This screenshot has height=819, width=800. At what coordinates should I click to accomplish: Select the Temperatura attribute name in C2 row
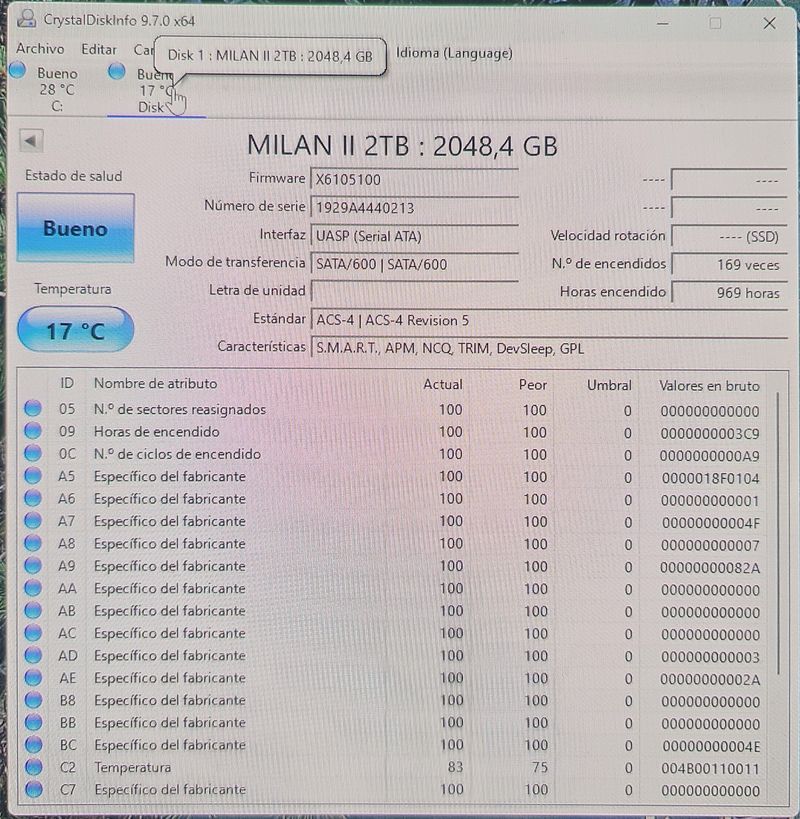tap(133, 767)
